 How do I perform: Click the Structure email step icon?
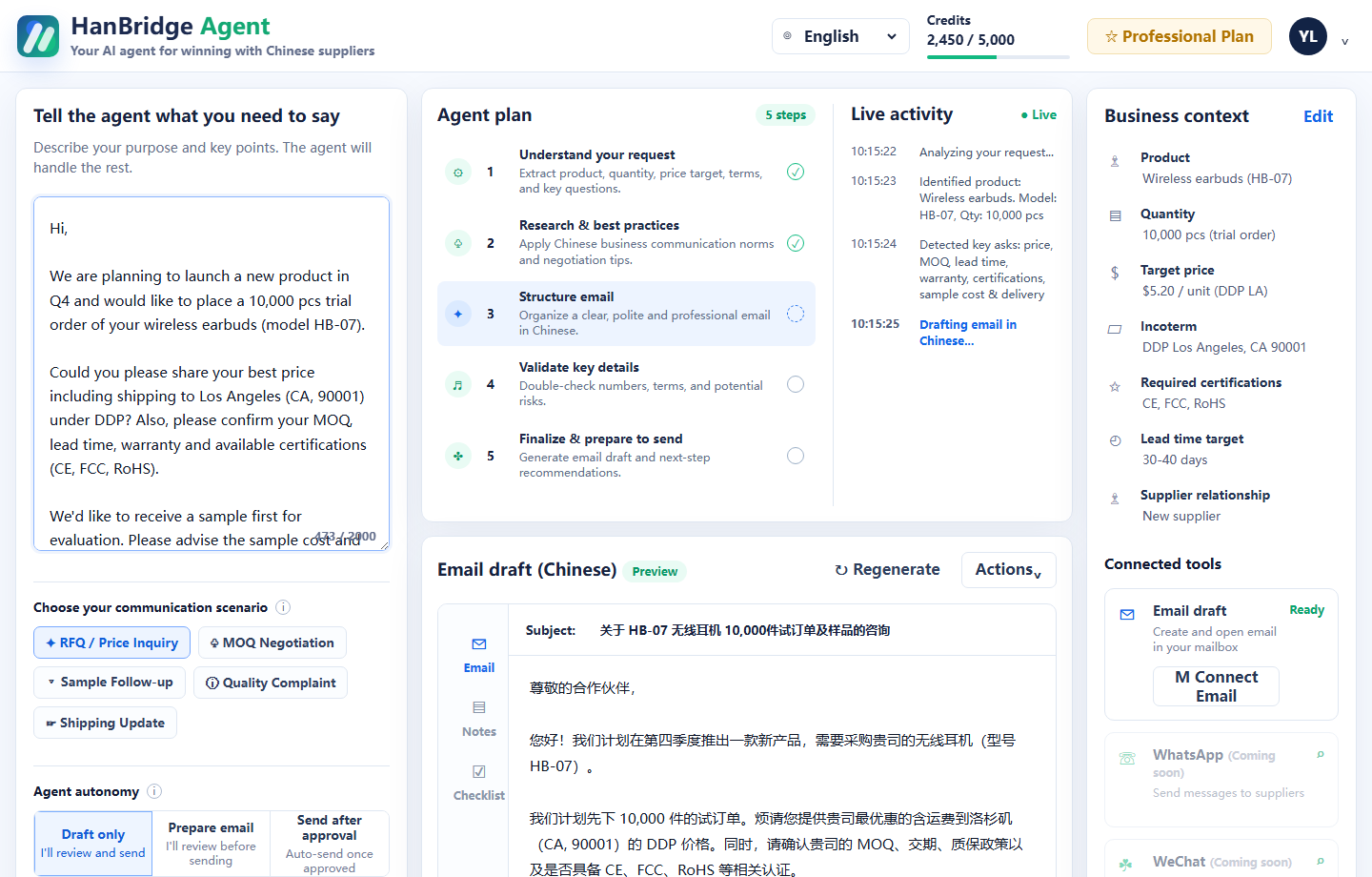pos(458,314)
